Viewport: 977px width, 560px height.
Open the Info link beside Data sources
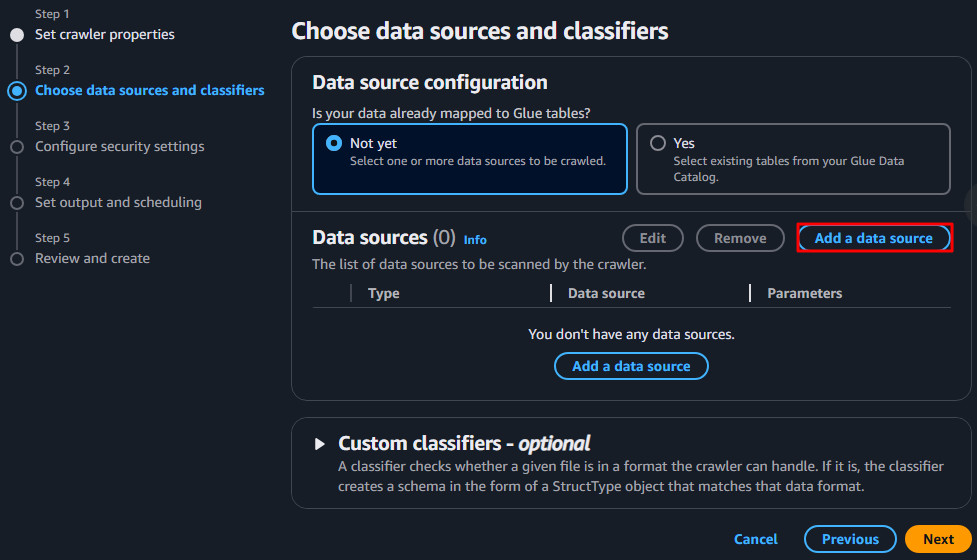(475, 240)
